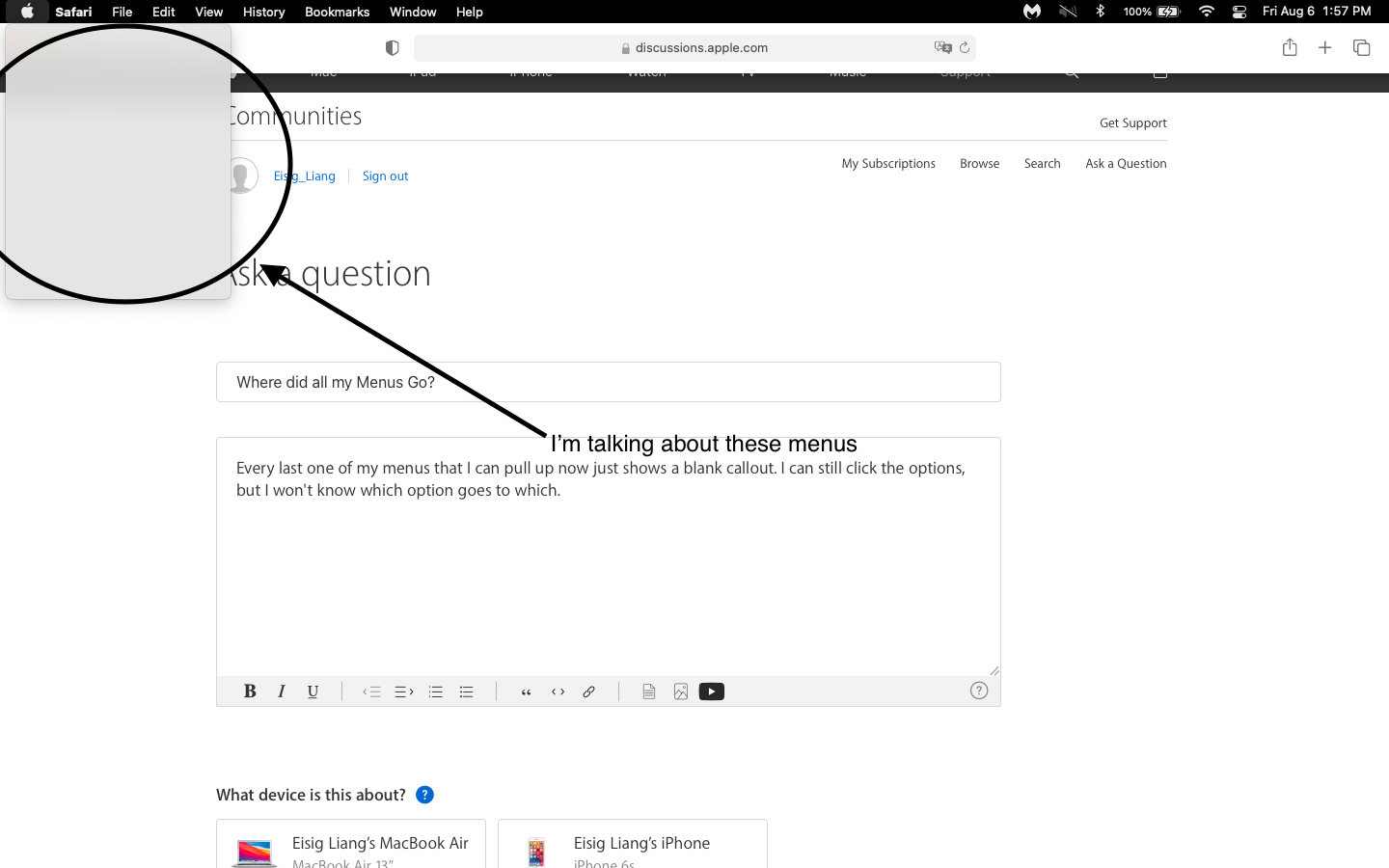
Task: Open the Bookmarks menu
Action: (338, 12)
